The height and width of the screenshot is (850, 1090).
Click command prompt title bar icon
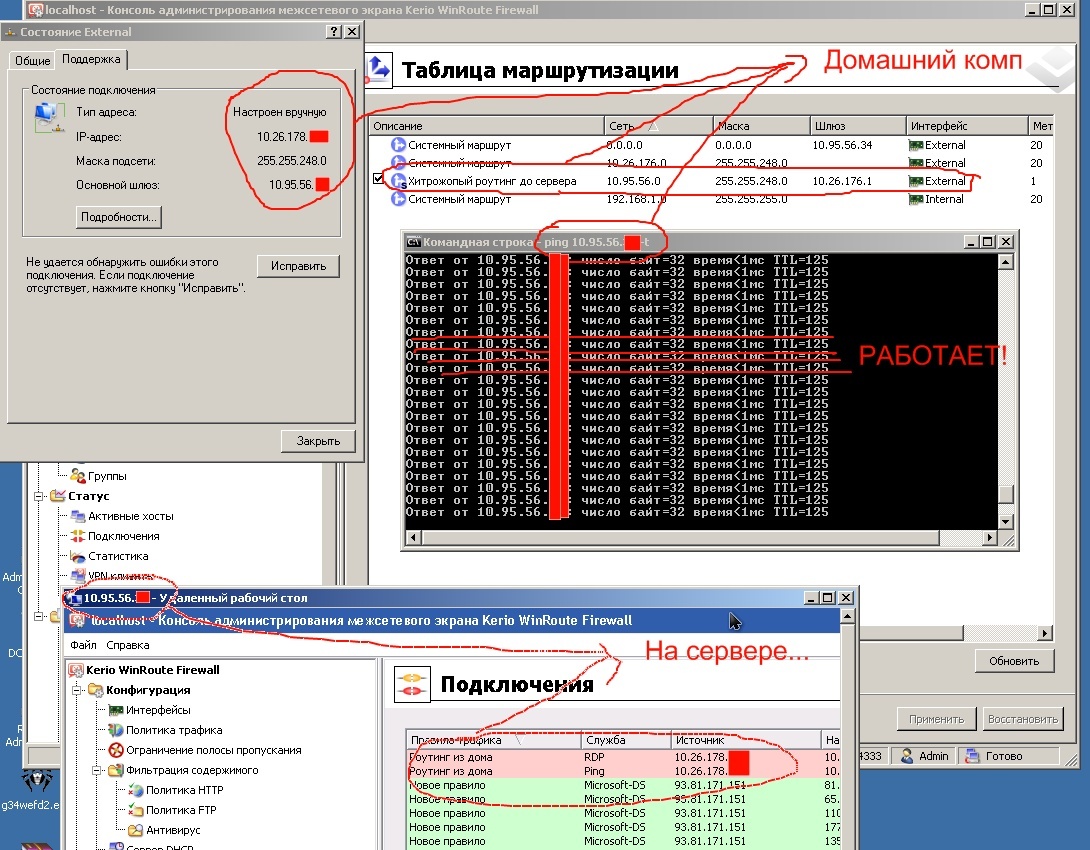point(414,242)
